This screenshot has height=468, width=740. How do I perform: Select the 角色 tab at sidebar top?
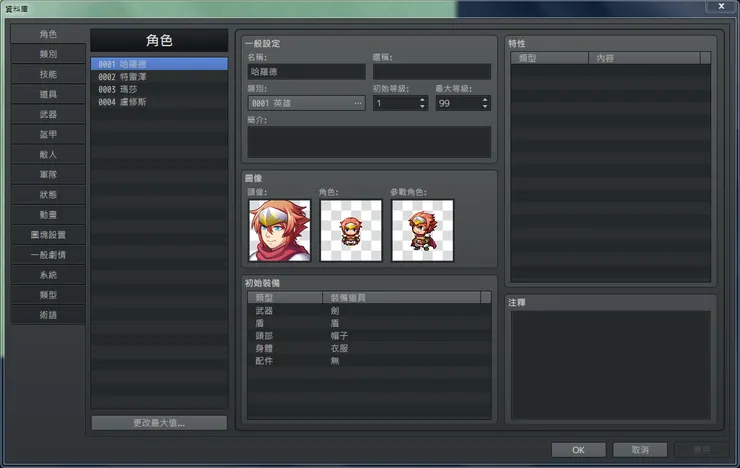[x=48, y=34]
